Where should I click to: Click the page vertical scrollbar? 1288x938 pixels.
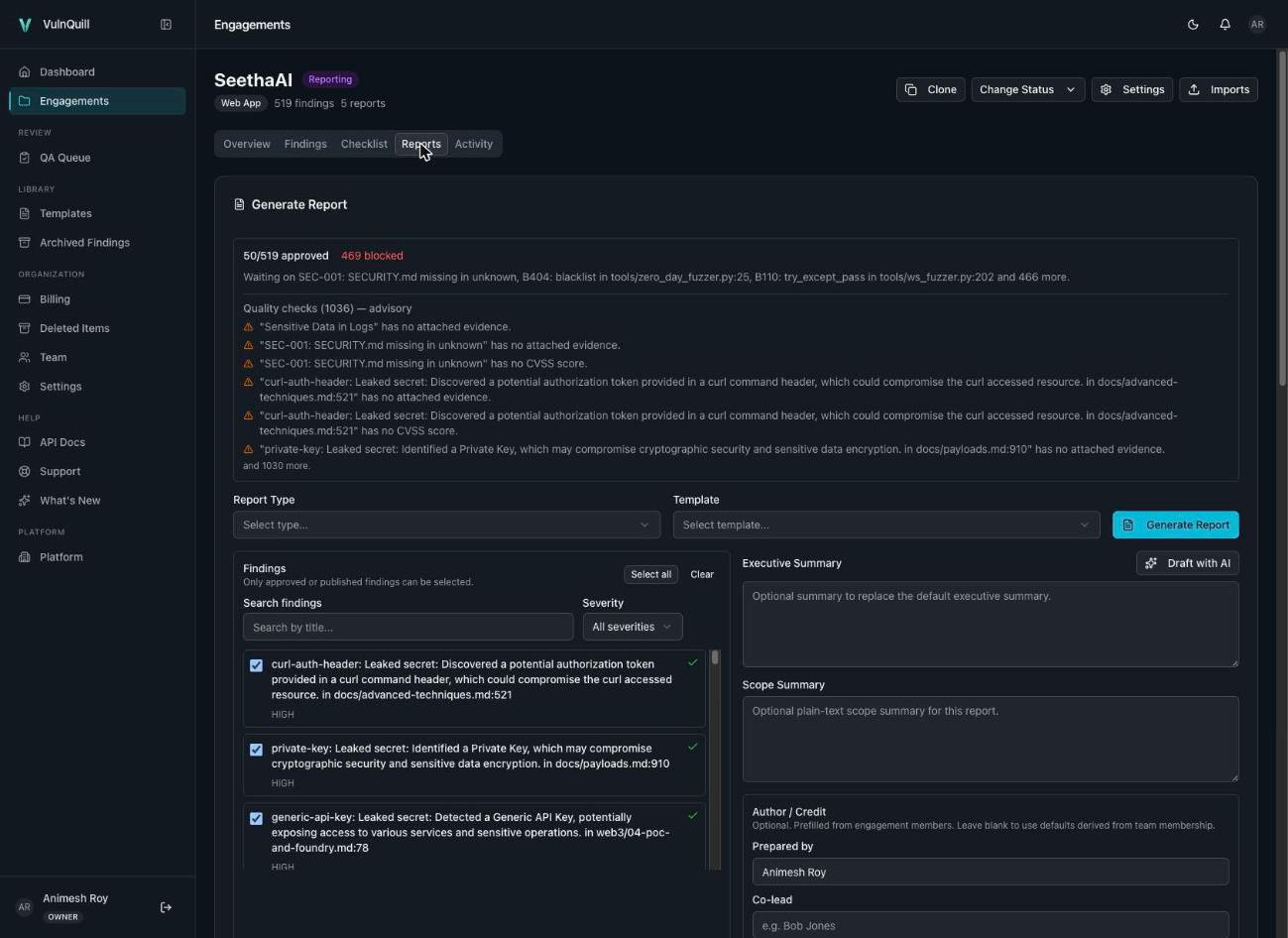(x=1281, y=218)
